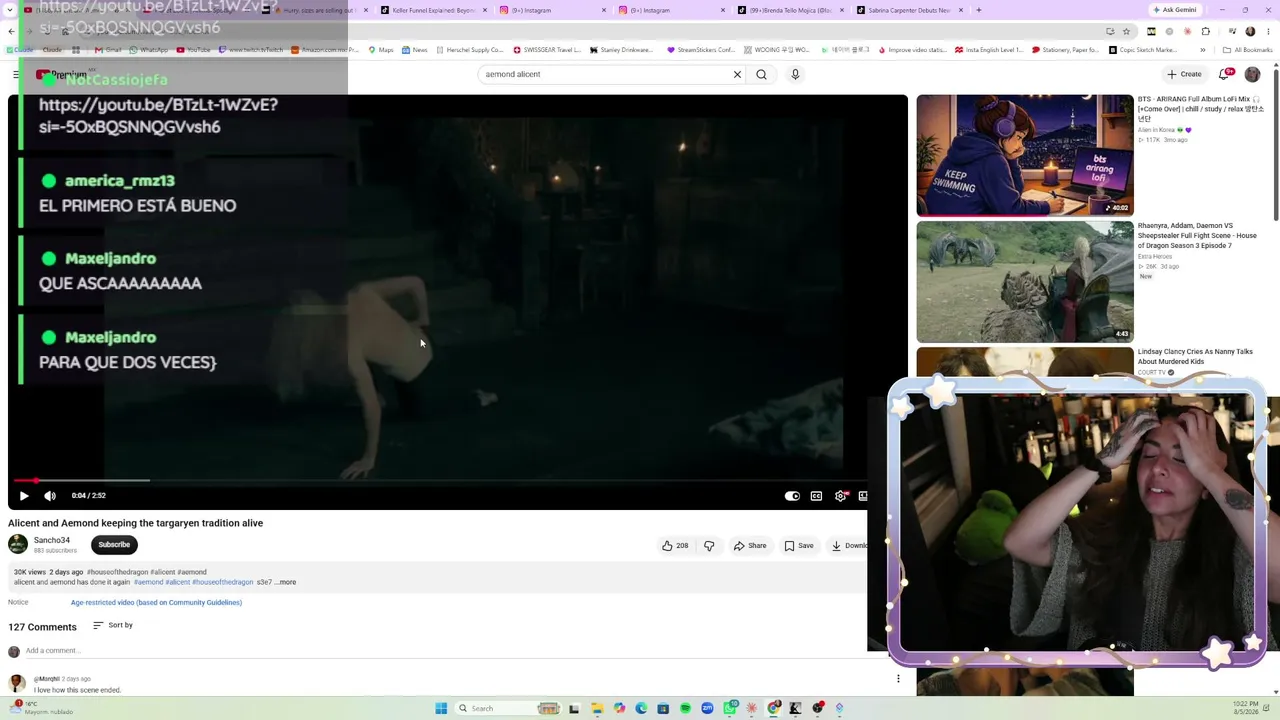This screenshot has height=720, width=1280.
Task: Open the Lindsay Clancy Cries video title
Action: 1195,356
